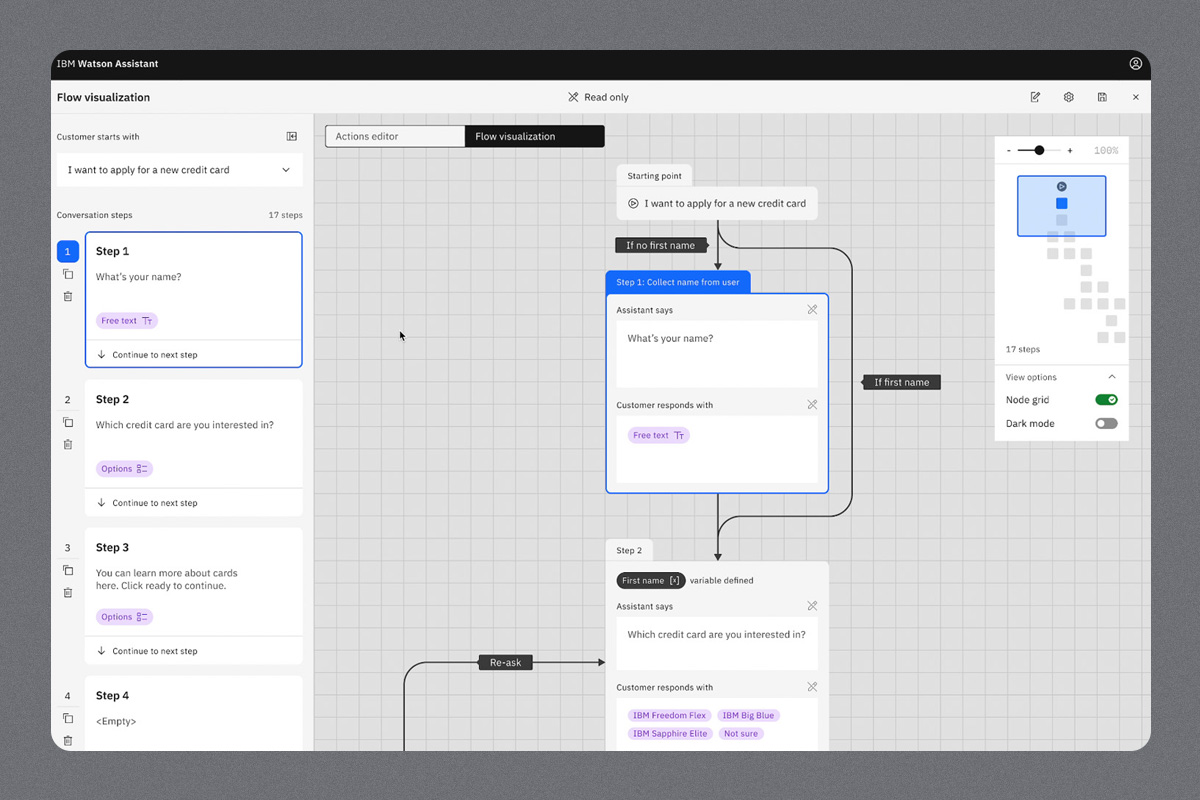Select the Not sure option chip
The image size is (1200, 800).
point(741,733)
